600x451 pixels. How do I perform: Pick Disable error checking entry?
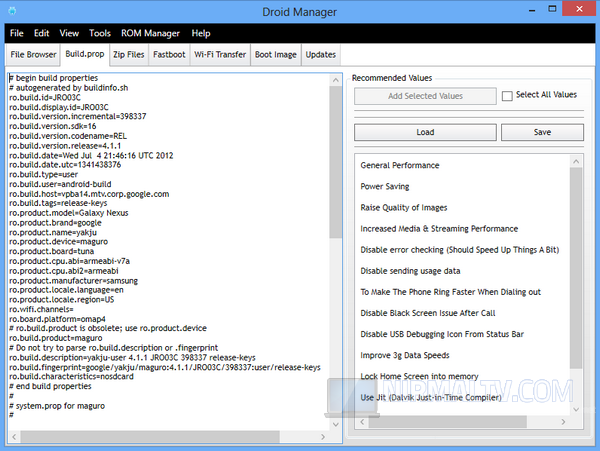click(460, 250)
